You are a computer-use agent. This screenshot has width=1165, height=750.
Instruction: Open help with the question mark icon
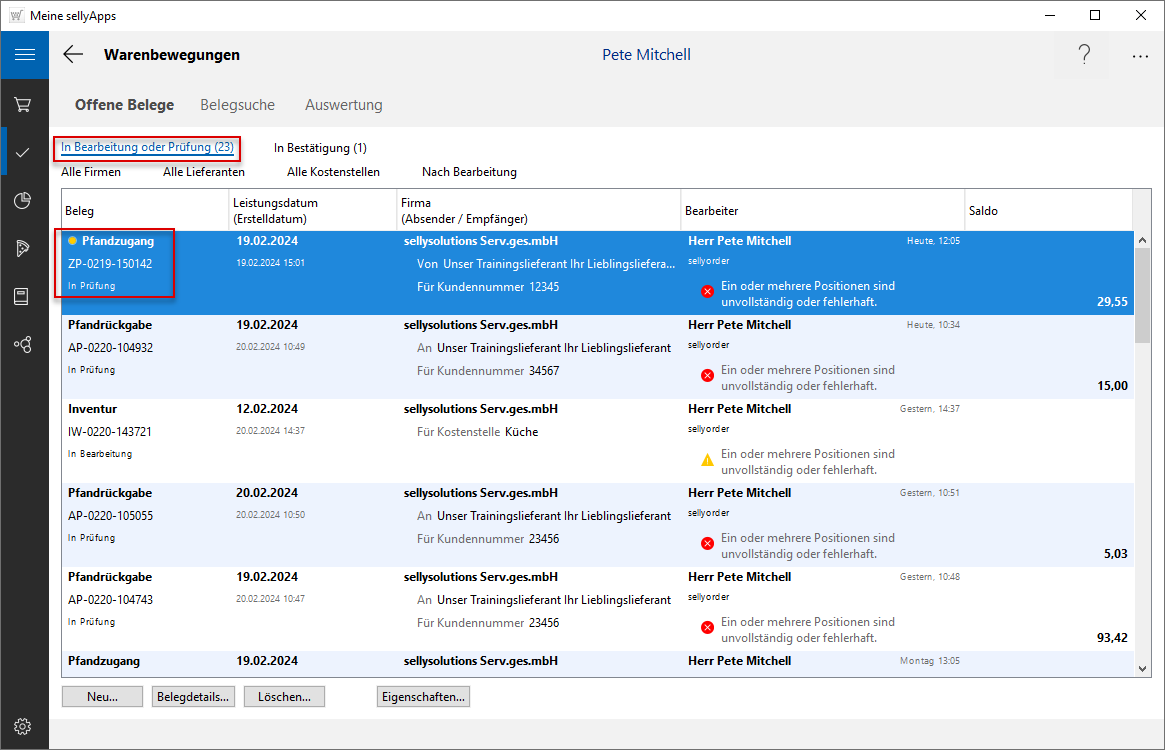click(x=1084, y=55)
